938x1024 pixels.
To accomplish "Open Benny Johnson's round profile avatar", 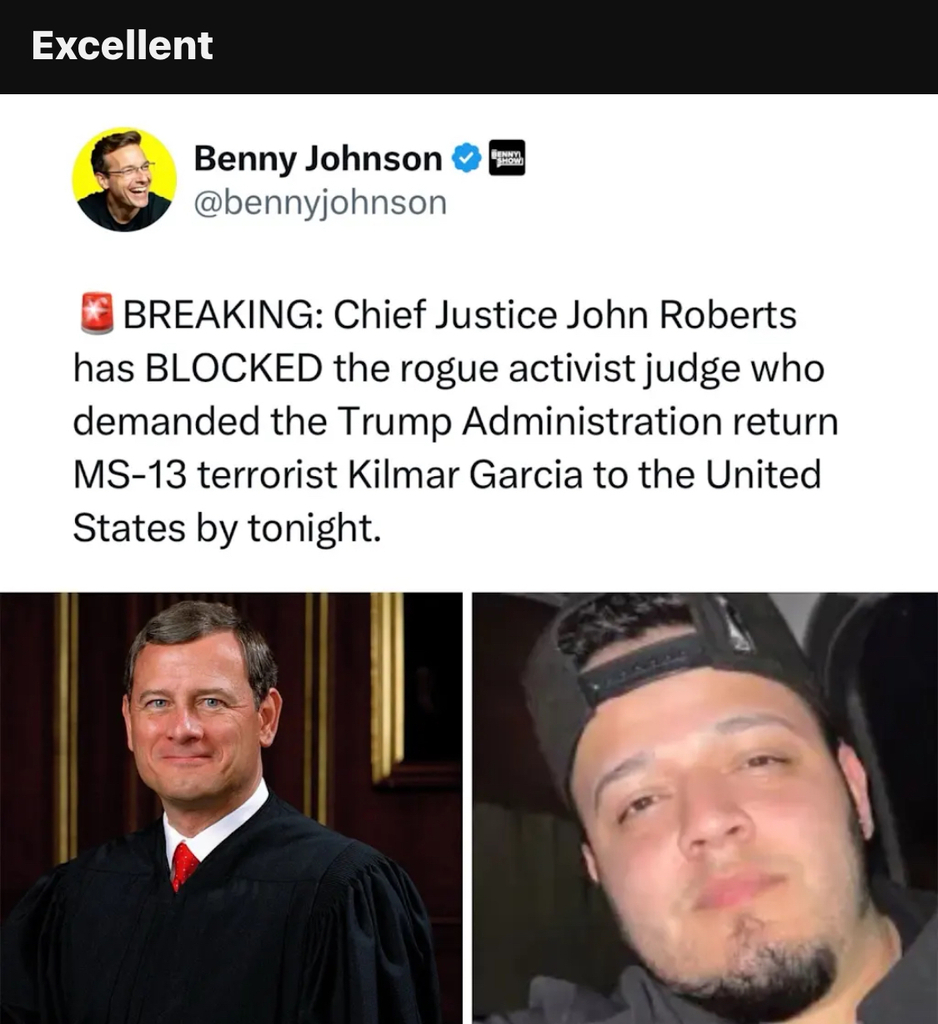I will click(124, 180).
